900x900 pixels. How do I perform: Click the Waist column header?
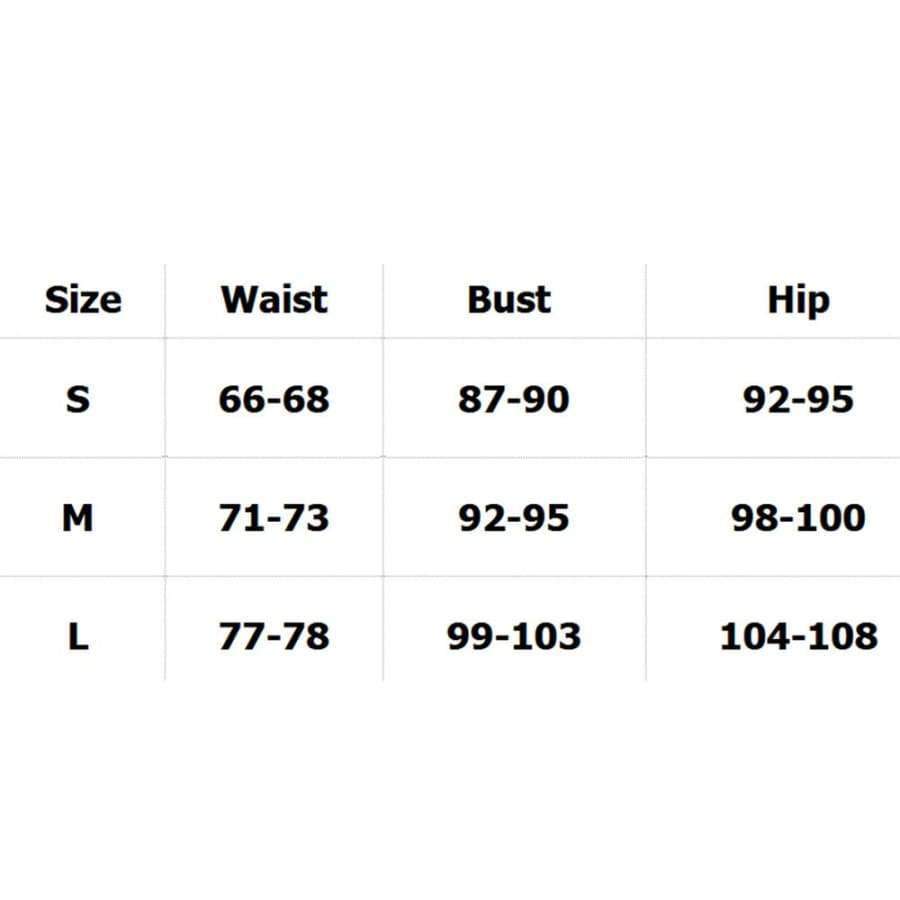point(274,299)
